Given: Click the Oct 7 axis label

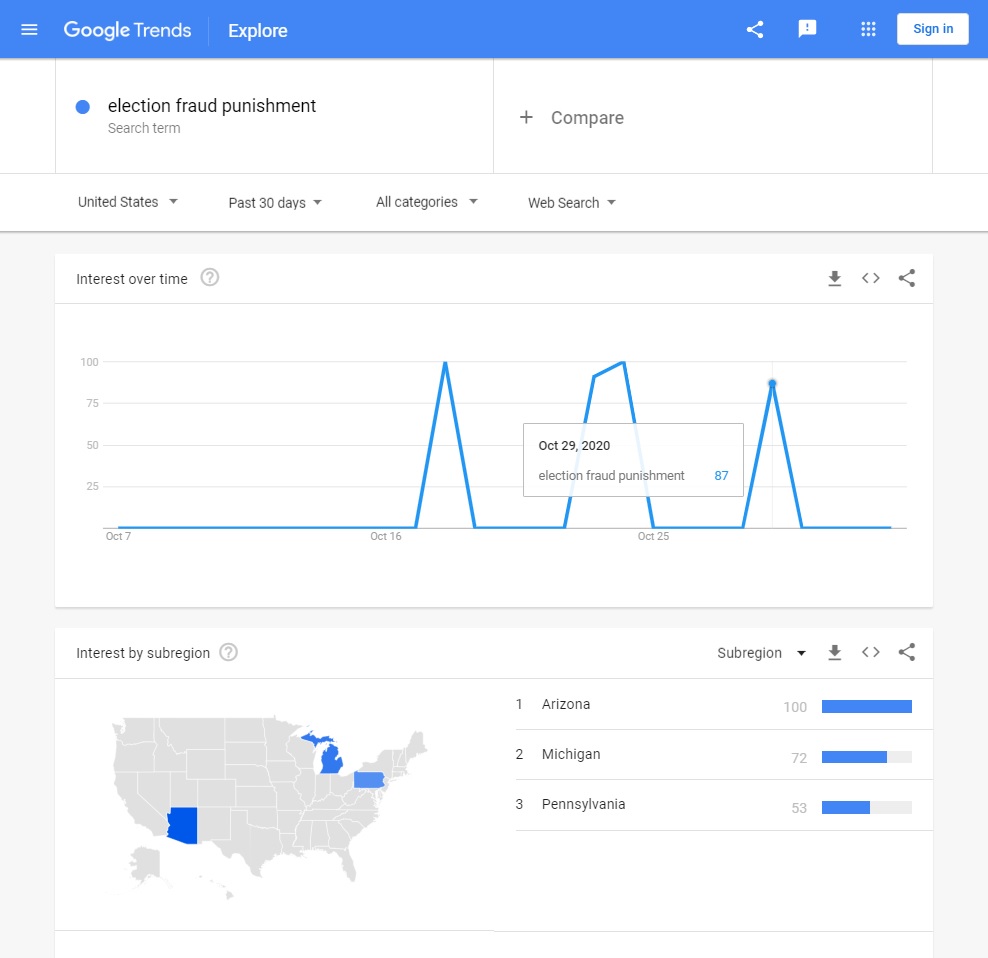Looking at the screenshot, I should coord(118,536).
